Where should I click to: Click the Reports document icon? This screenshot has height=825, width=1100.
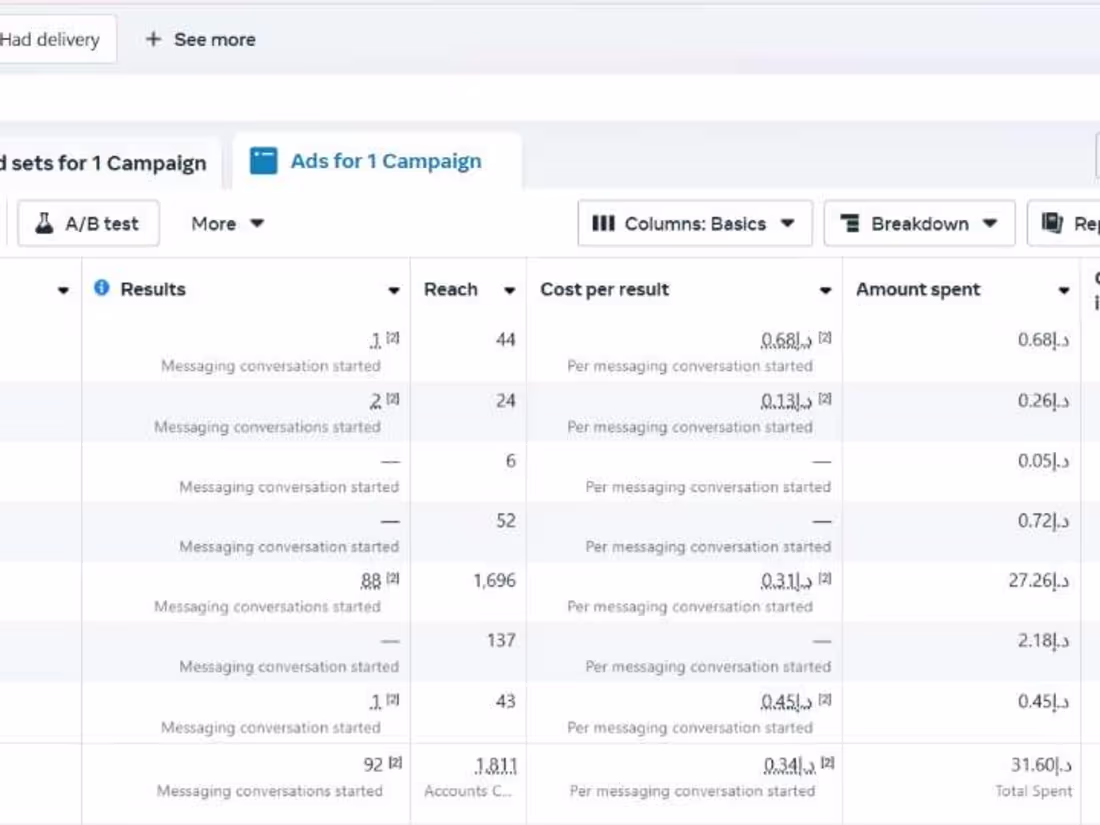pyautogui.click(x=1052, y=223)
